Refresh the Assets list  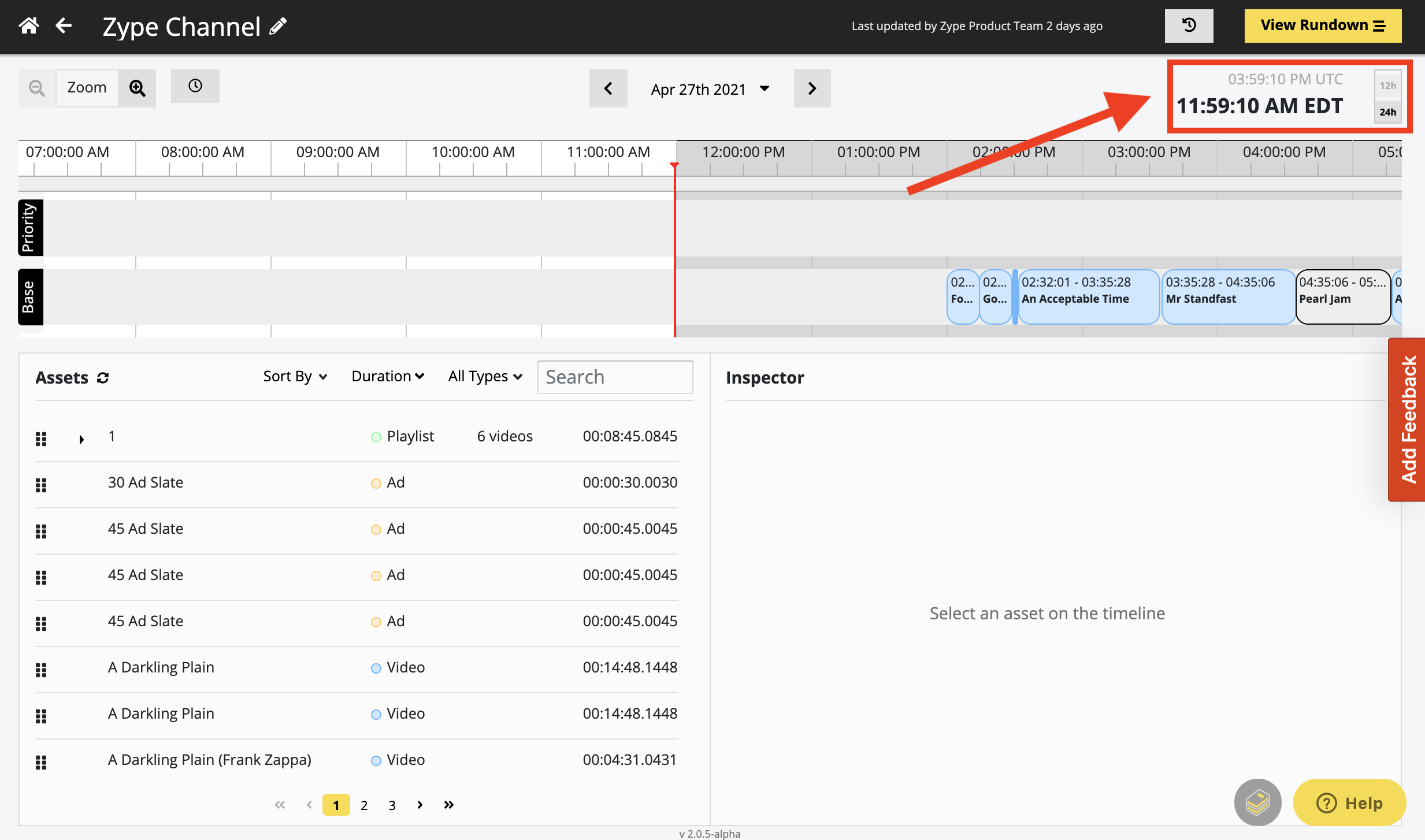(103, 378)
